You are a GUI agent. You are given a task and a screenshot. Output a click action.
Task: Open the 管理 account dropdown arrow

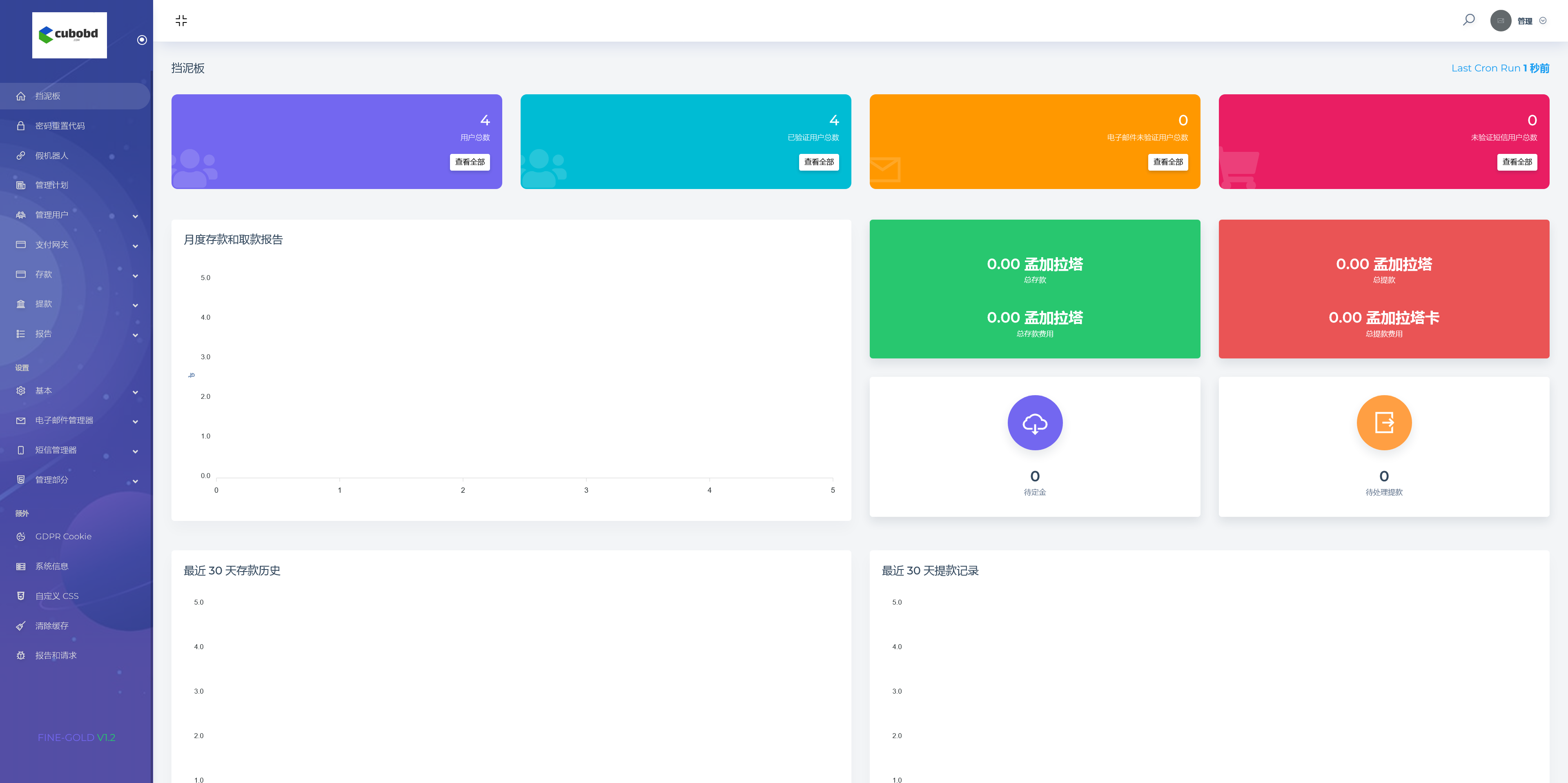[x=1542, y=21]
